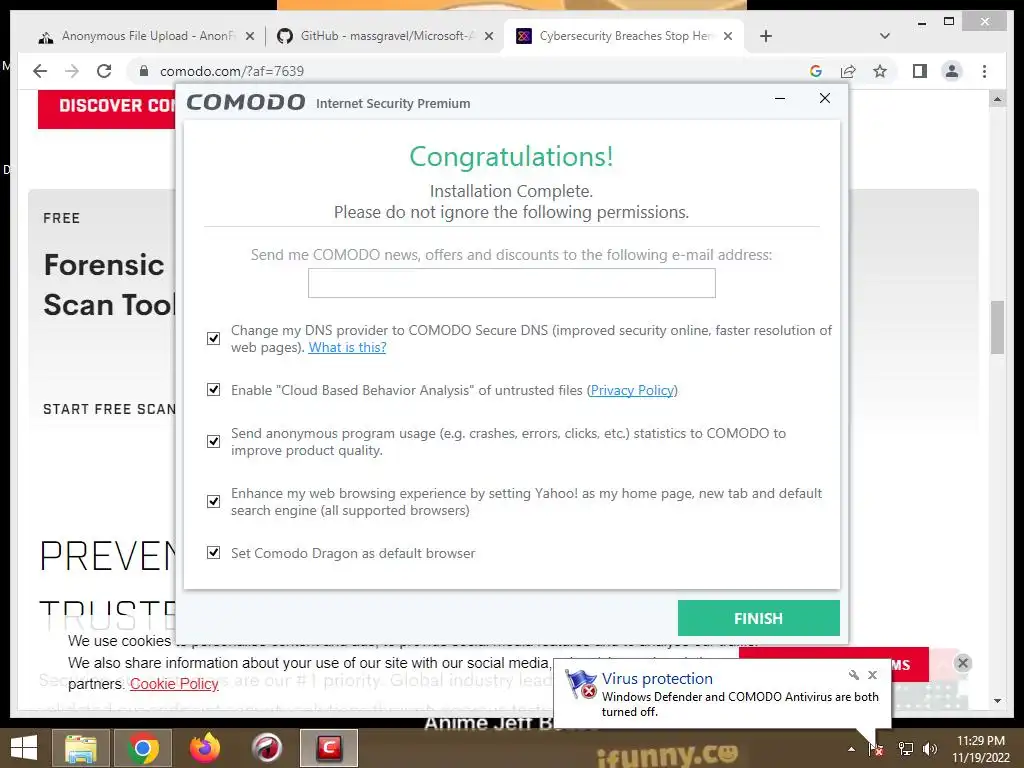The image size is (1024, 768).
Task: Click the Comodo installer taskbar icon
Action: pos(329,748)
